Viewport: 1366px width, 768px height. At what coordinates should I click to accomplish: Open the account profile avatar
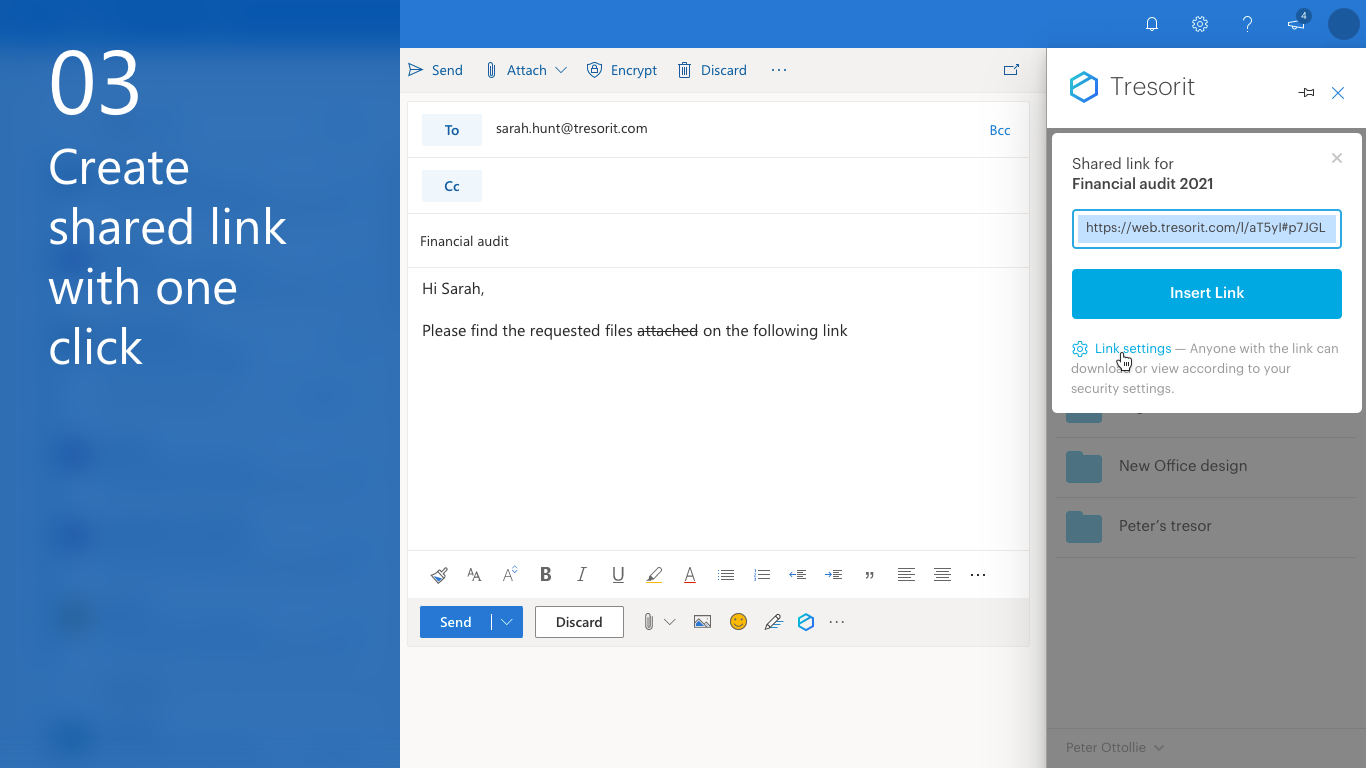[1343, 24]
